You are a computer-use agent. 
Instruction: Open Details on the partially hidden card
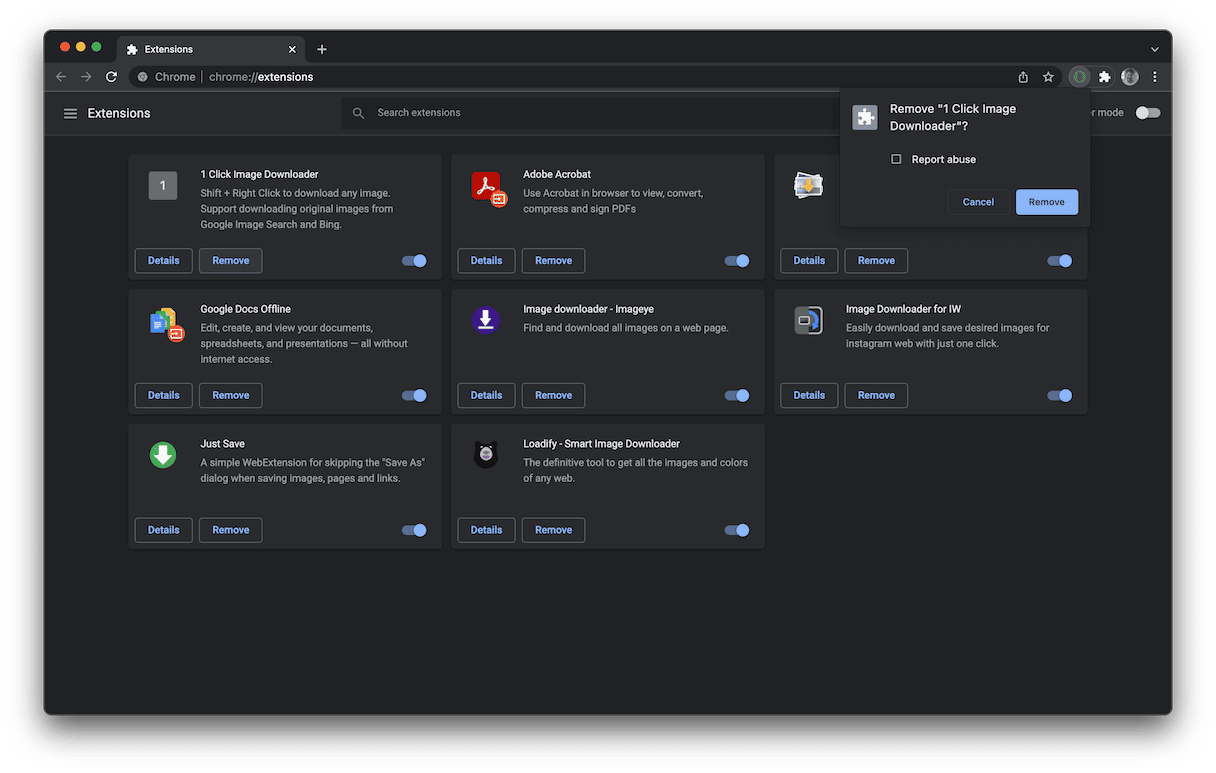tap(810, 261)
